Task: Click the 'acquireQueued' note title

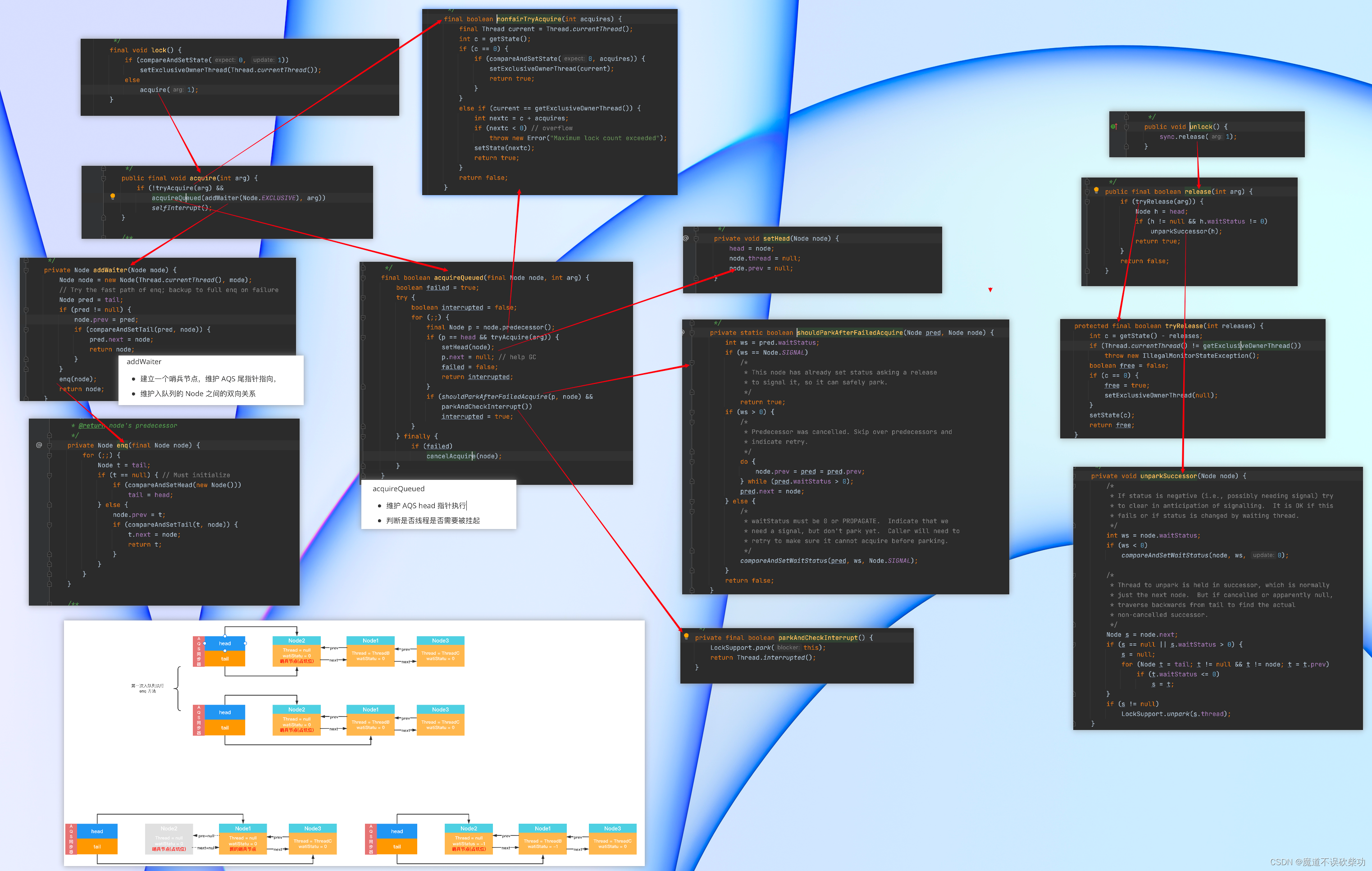Action: point(398,489)
